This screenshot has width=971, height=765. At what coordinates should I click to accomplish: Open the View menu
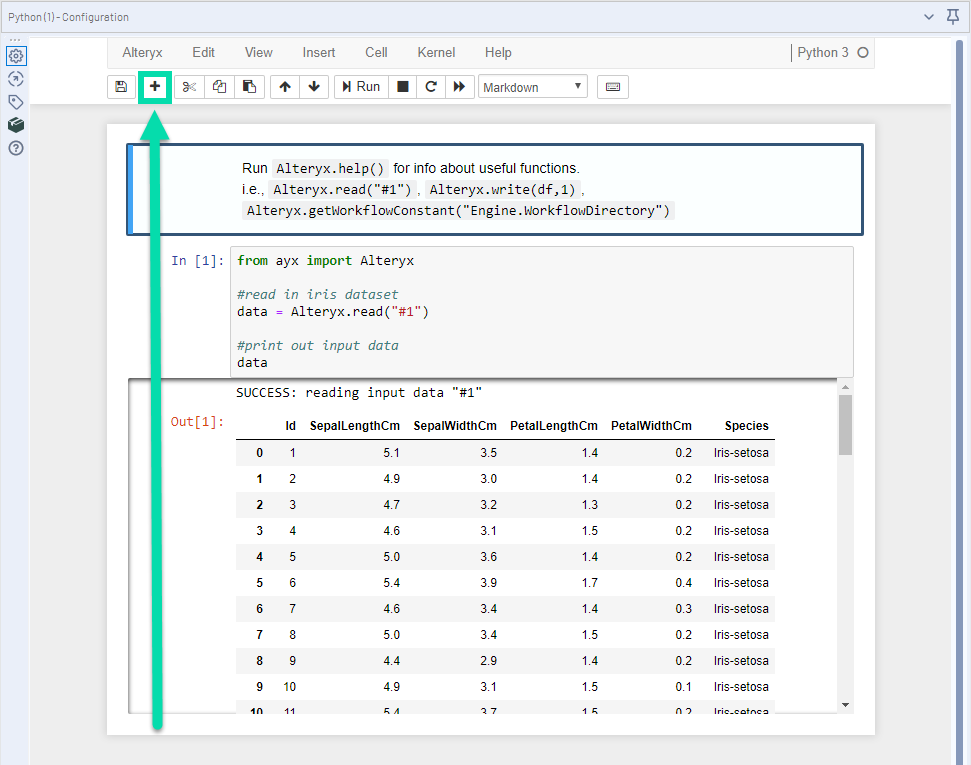click(258, 53)
